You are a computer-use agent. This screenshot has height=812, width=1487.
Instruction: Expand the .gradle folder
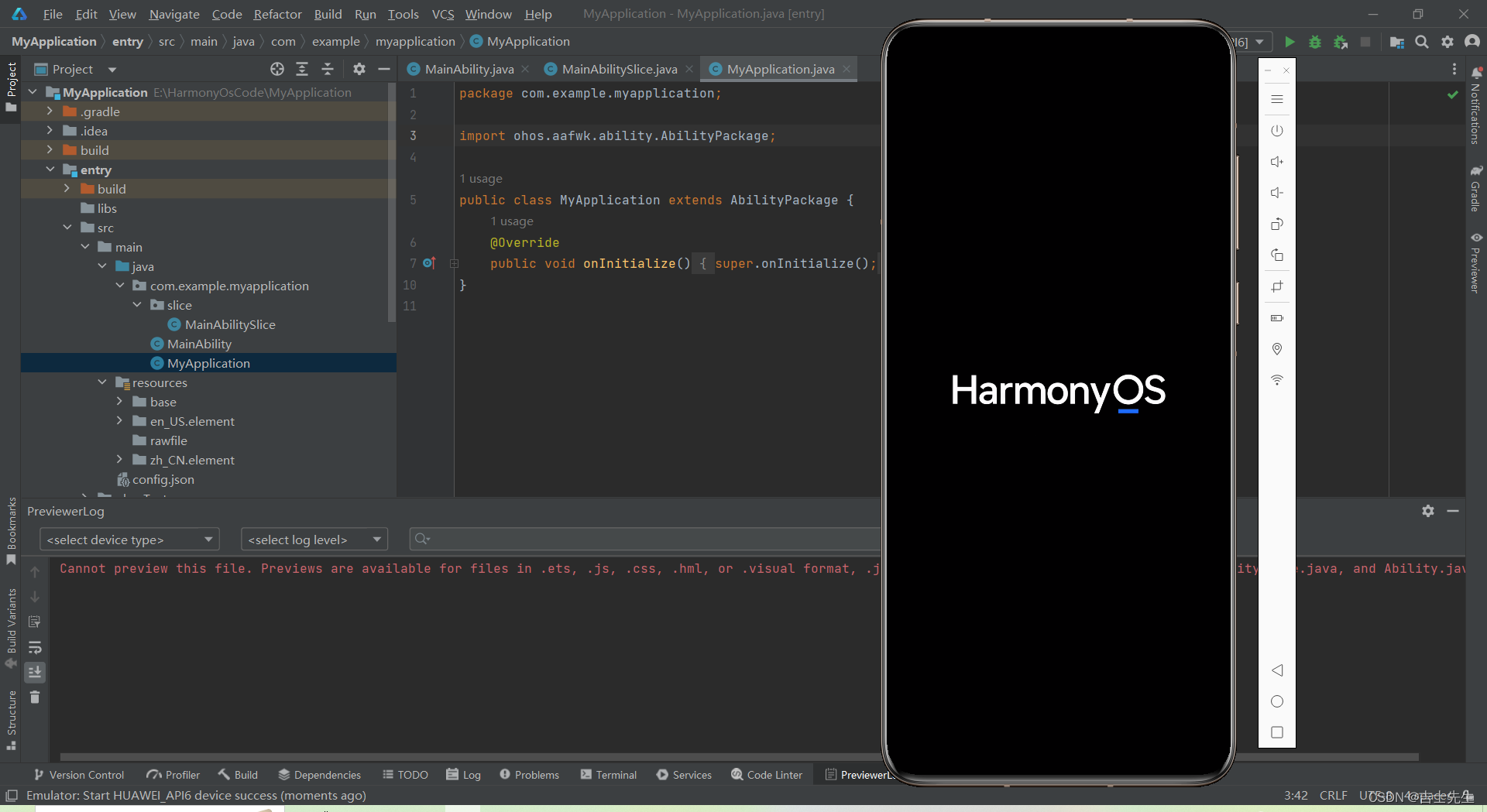tap(50, 111)
